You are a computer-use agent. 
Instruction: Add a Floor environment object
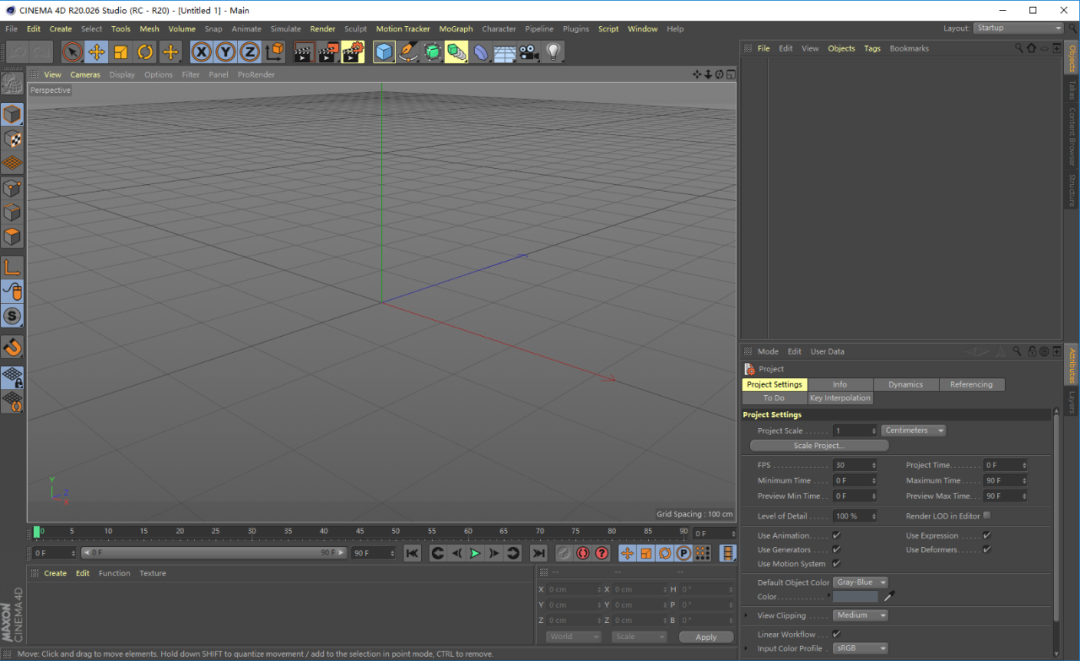504,52
